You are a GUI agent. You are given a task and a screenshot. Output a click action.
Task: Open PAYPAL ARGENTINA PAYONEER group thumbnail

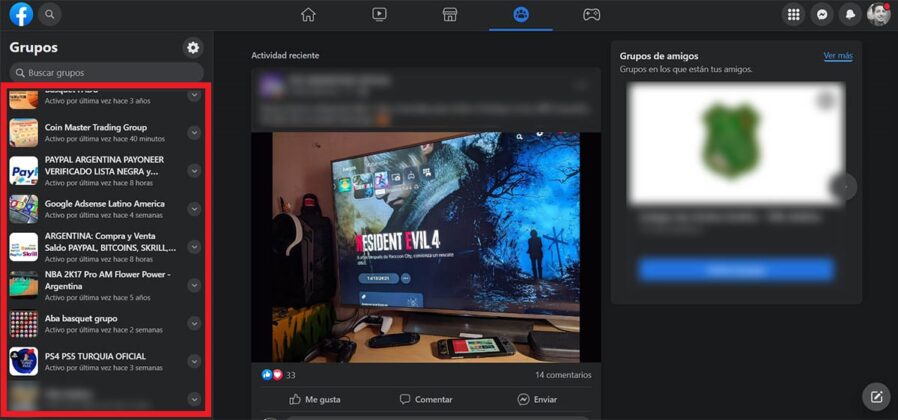23,171
